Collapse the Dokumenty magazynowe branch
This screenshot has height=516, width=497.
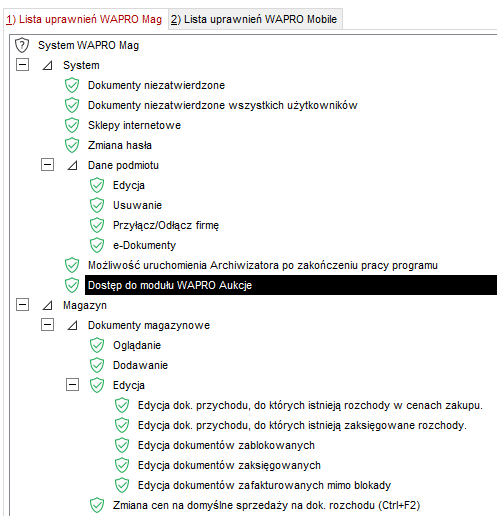pyautogui.click(x=47, y=325)
